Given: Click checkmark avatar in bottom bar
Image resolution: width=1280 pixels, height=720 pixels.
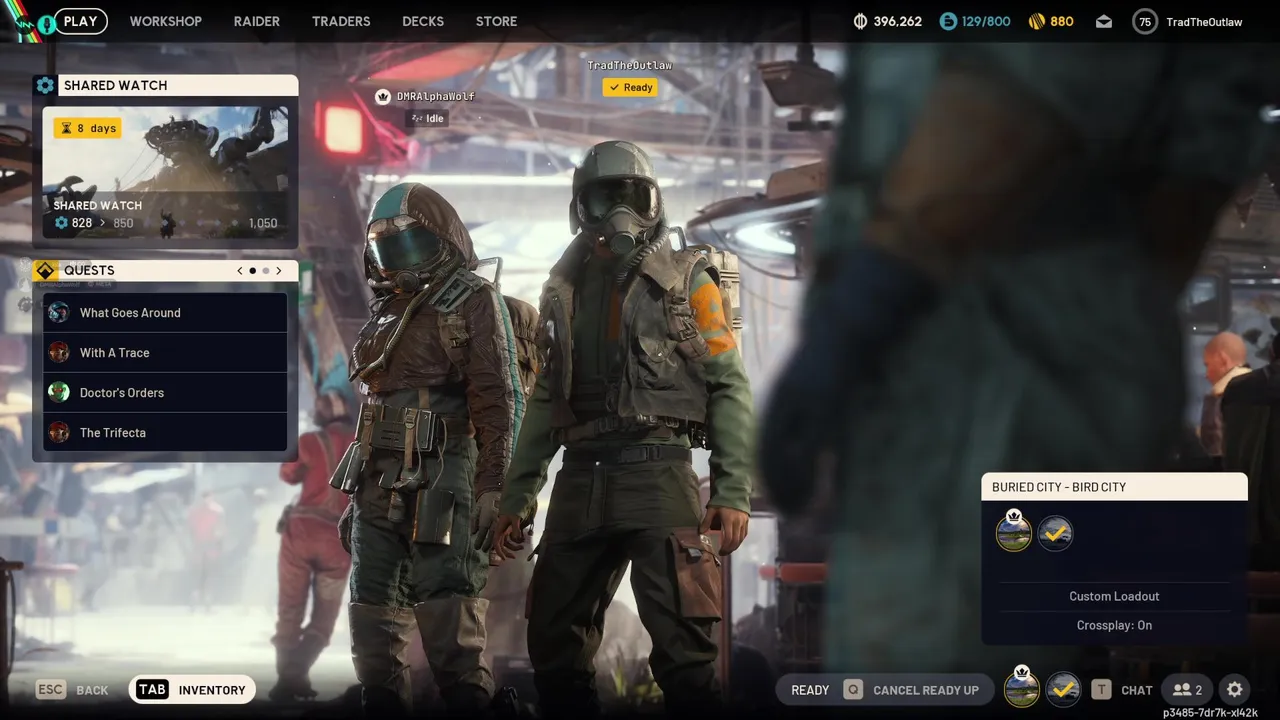Looking at the screenshot, I should click(1063, 689).
